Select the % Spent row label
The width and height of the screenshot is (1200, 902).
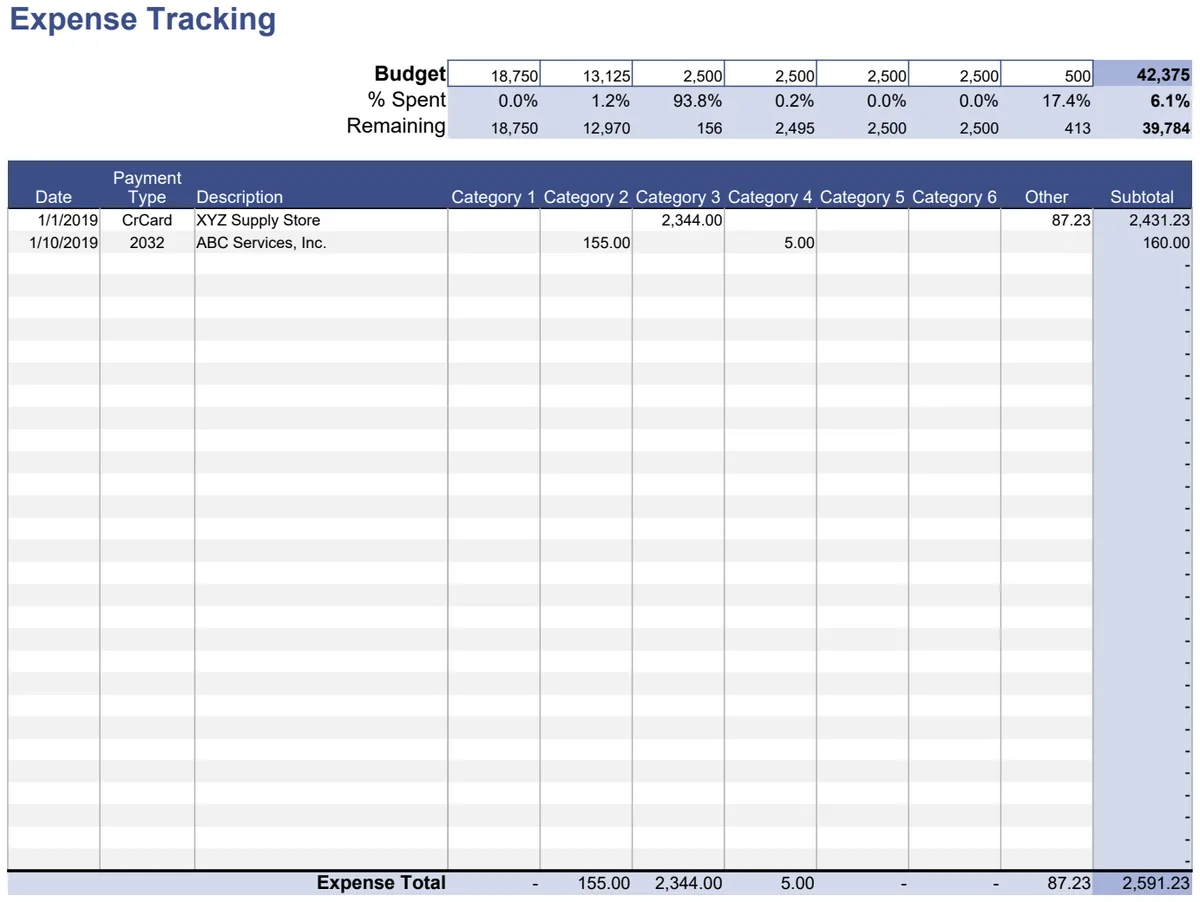[x=407, y=100]
